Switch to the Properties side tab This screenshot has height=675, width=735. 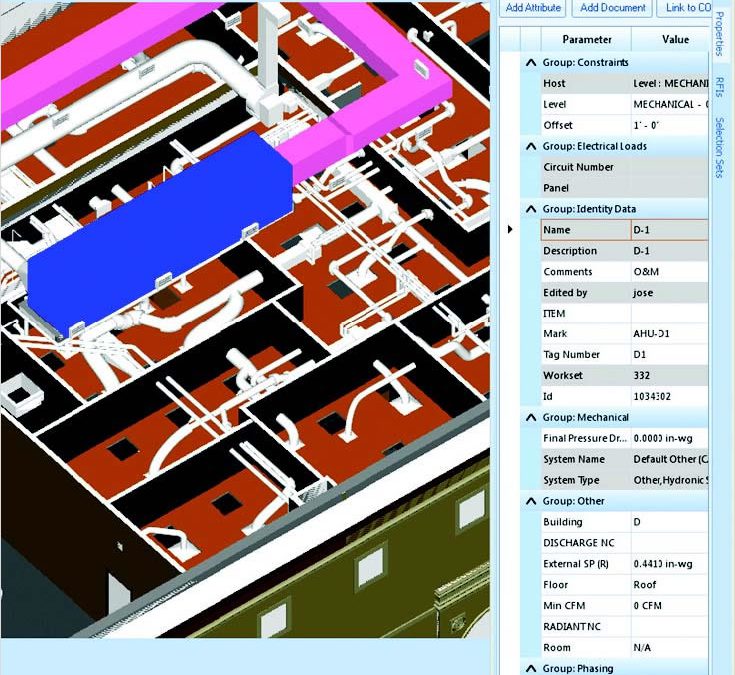(x=719, y=34)
